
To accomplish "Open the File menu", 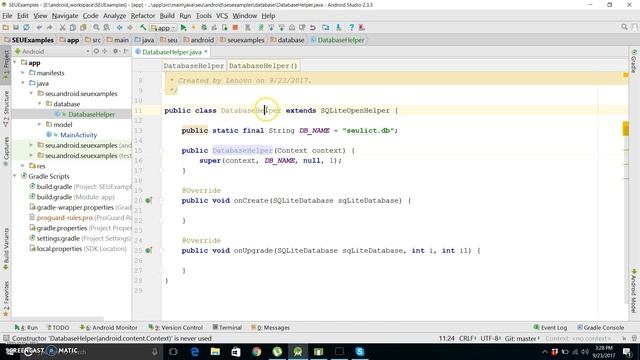I will (7, 16).
